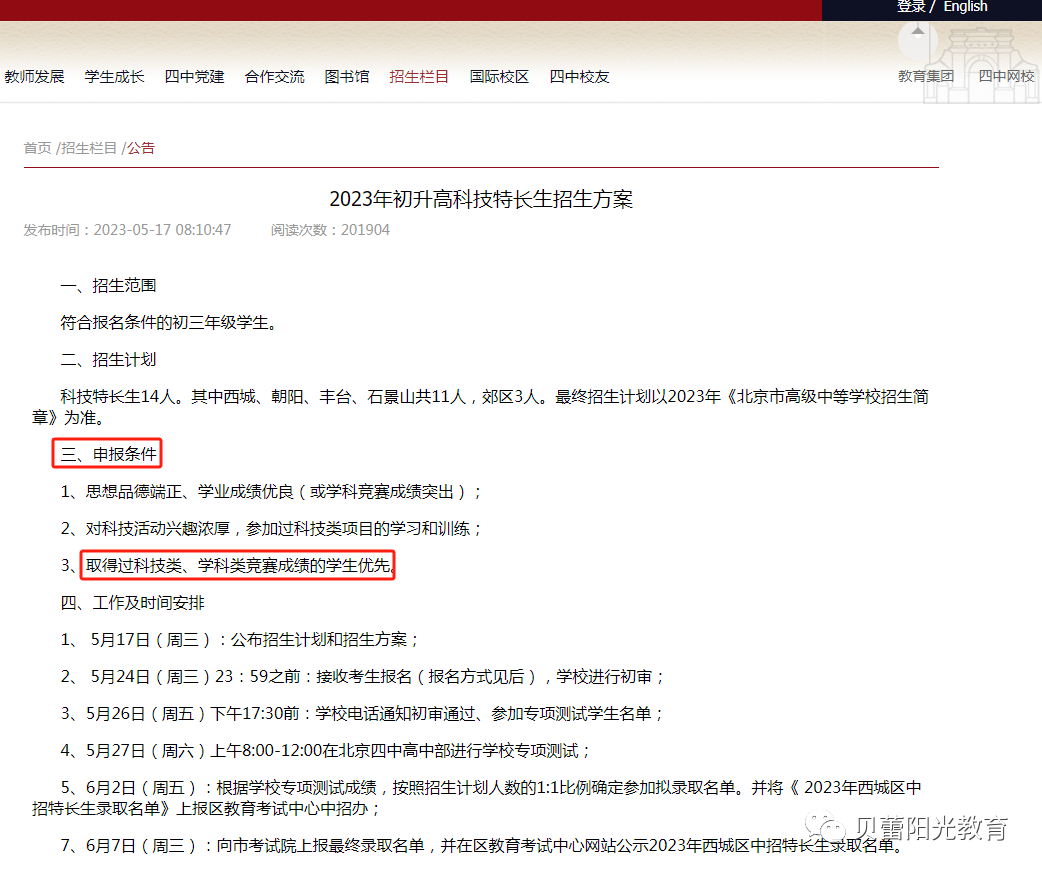Click the read count 阅读次数：201904
Viewport: 1042px width, 874px height.
(330, 230)
